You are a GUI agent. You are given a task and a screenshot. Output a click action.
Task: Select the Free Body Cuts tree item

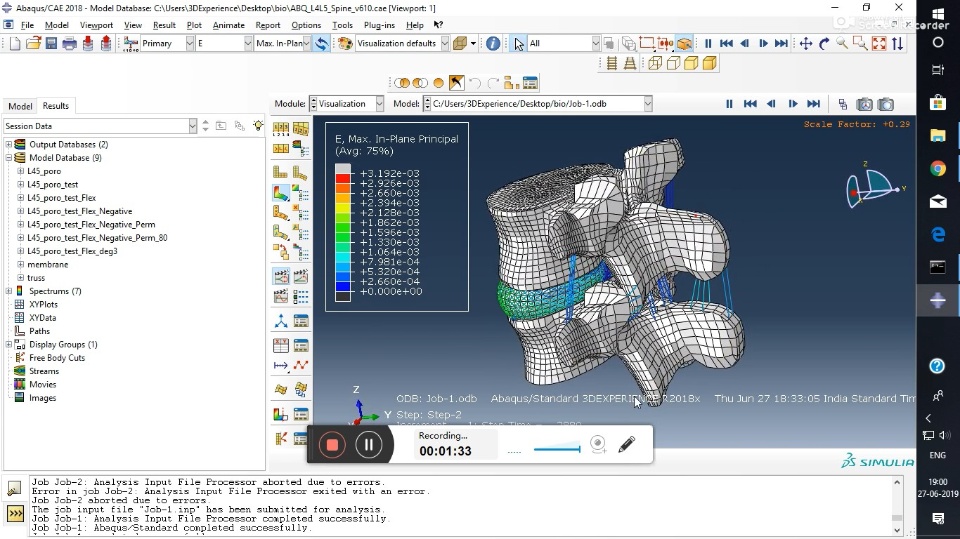click(x=57, y=358)
